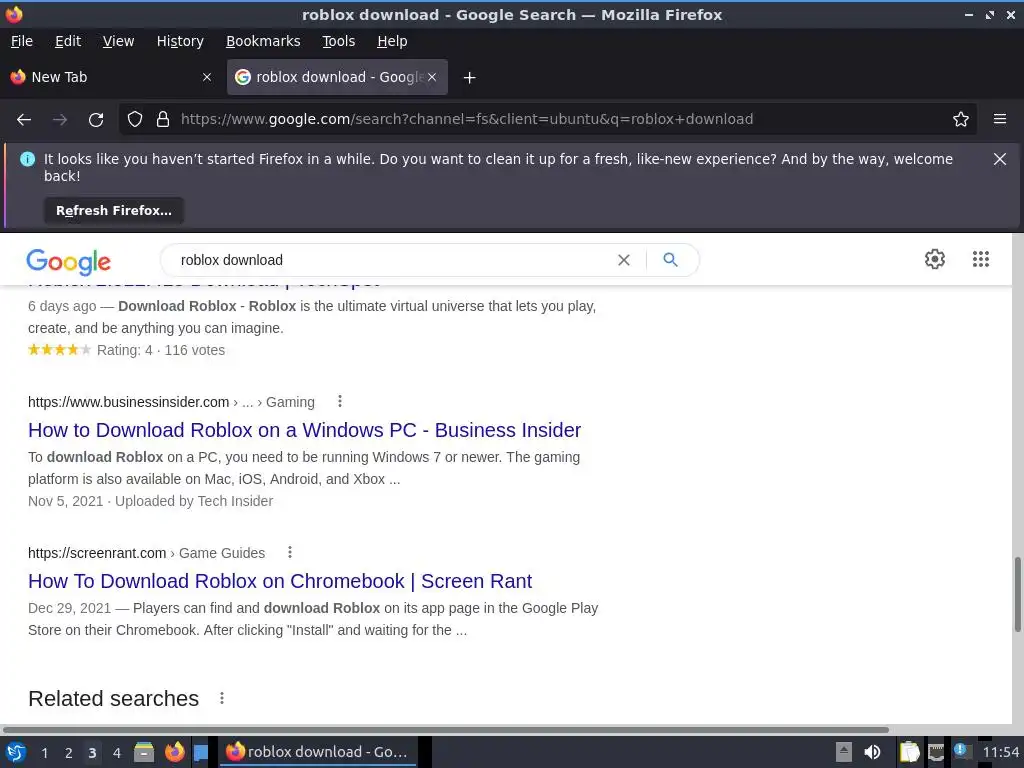Screen dimensions: 1024x768
Task: Click the Google logo
Action: (69, 262)
